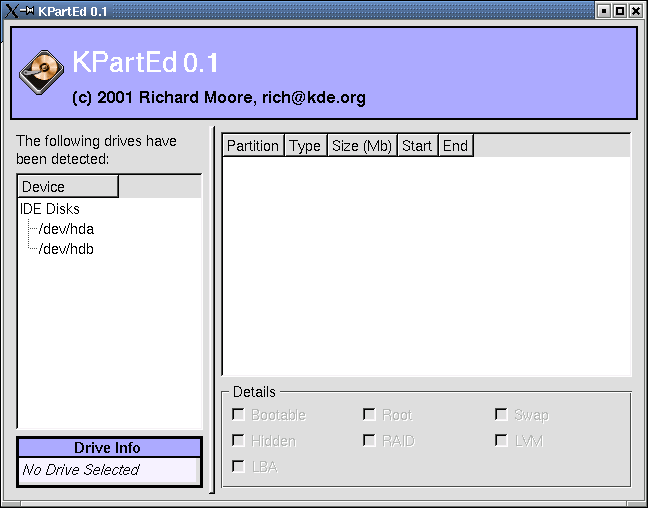The height and width of the screenshot is (508, 648).
Task: Click the Start column header
Action: (417, 145)
